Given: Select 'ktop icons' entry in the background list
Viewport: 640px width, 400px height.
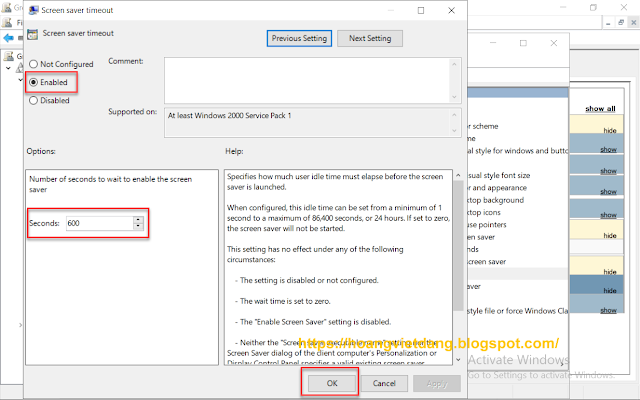Looking at the screenshot, I should [484, 212].
